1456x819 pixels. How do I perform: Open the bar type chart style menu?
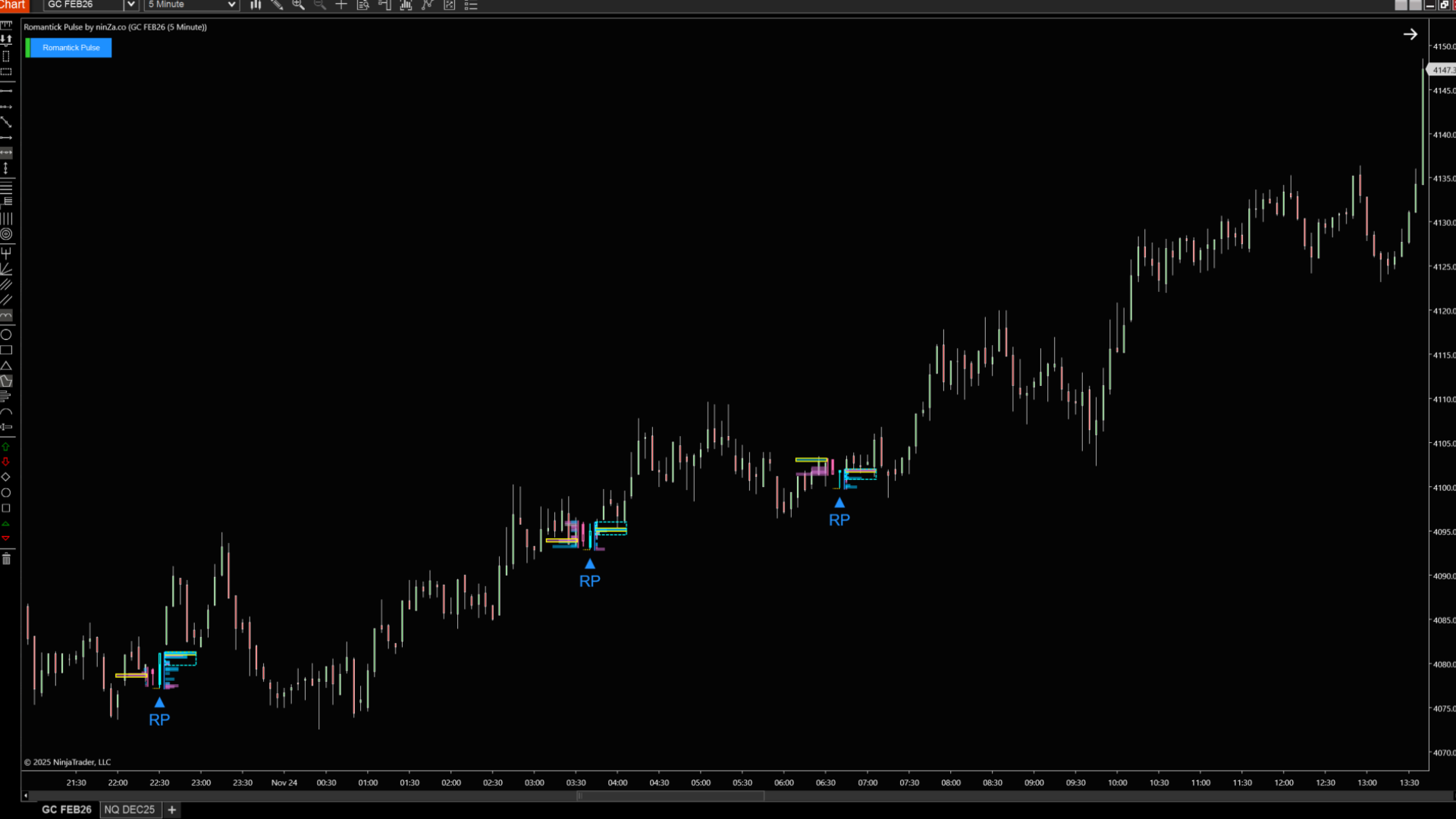[x=256, y=5]
